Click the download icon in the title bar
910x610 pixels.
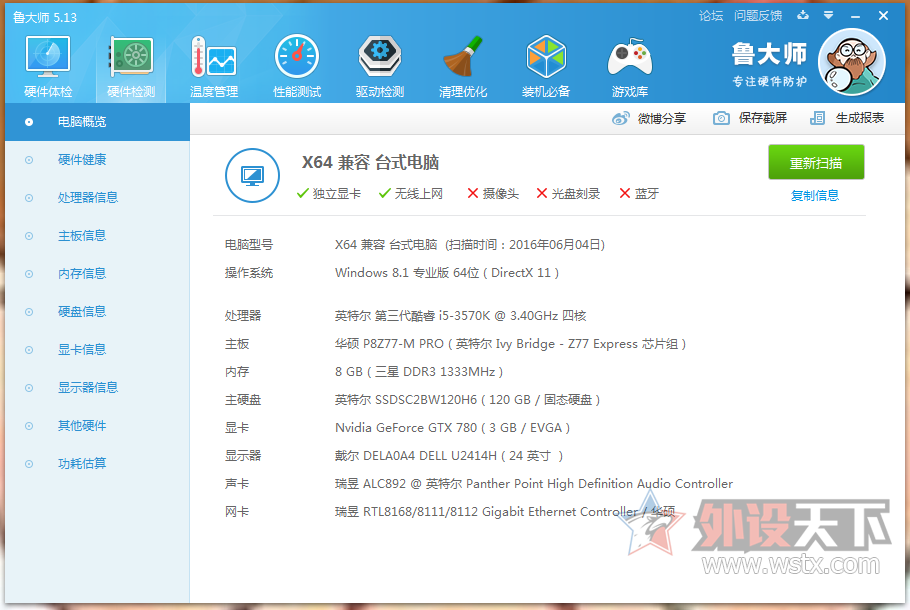(803, 16)
